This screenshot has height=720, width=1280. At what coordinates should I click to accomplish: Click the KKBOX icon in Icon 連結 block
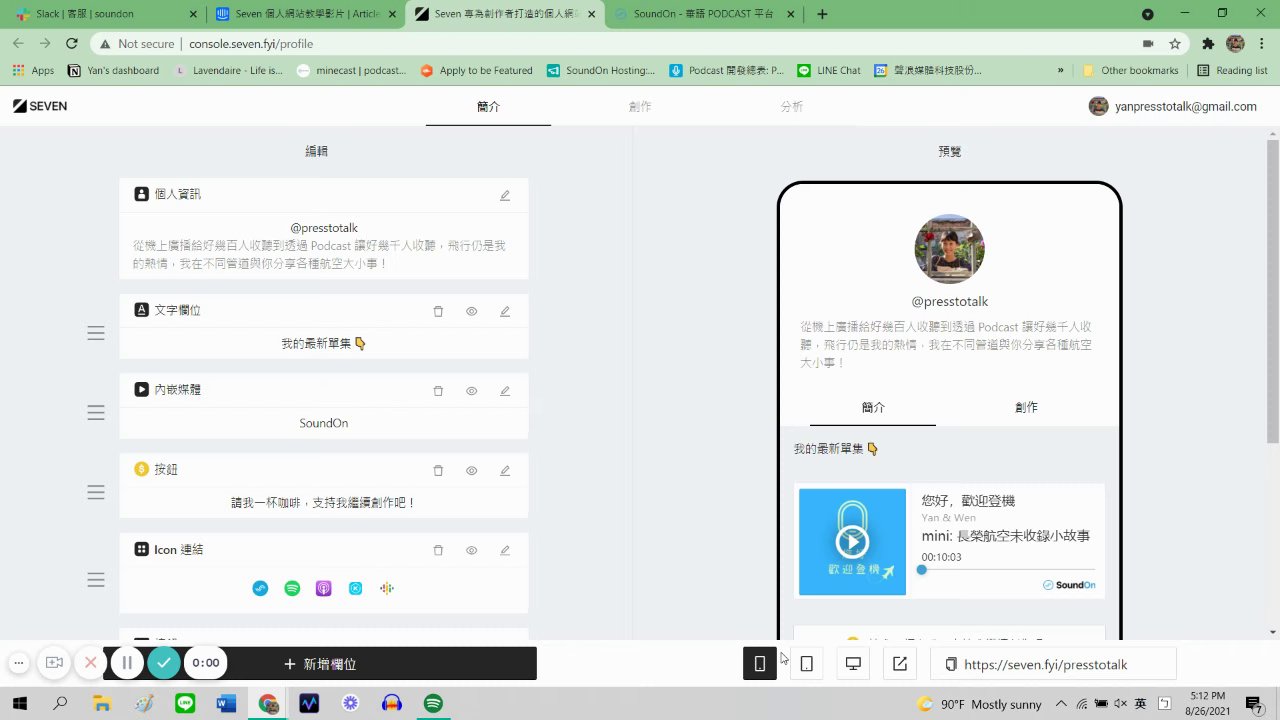tap(355, 589)
